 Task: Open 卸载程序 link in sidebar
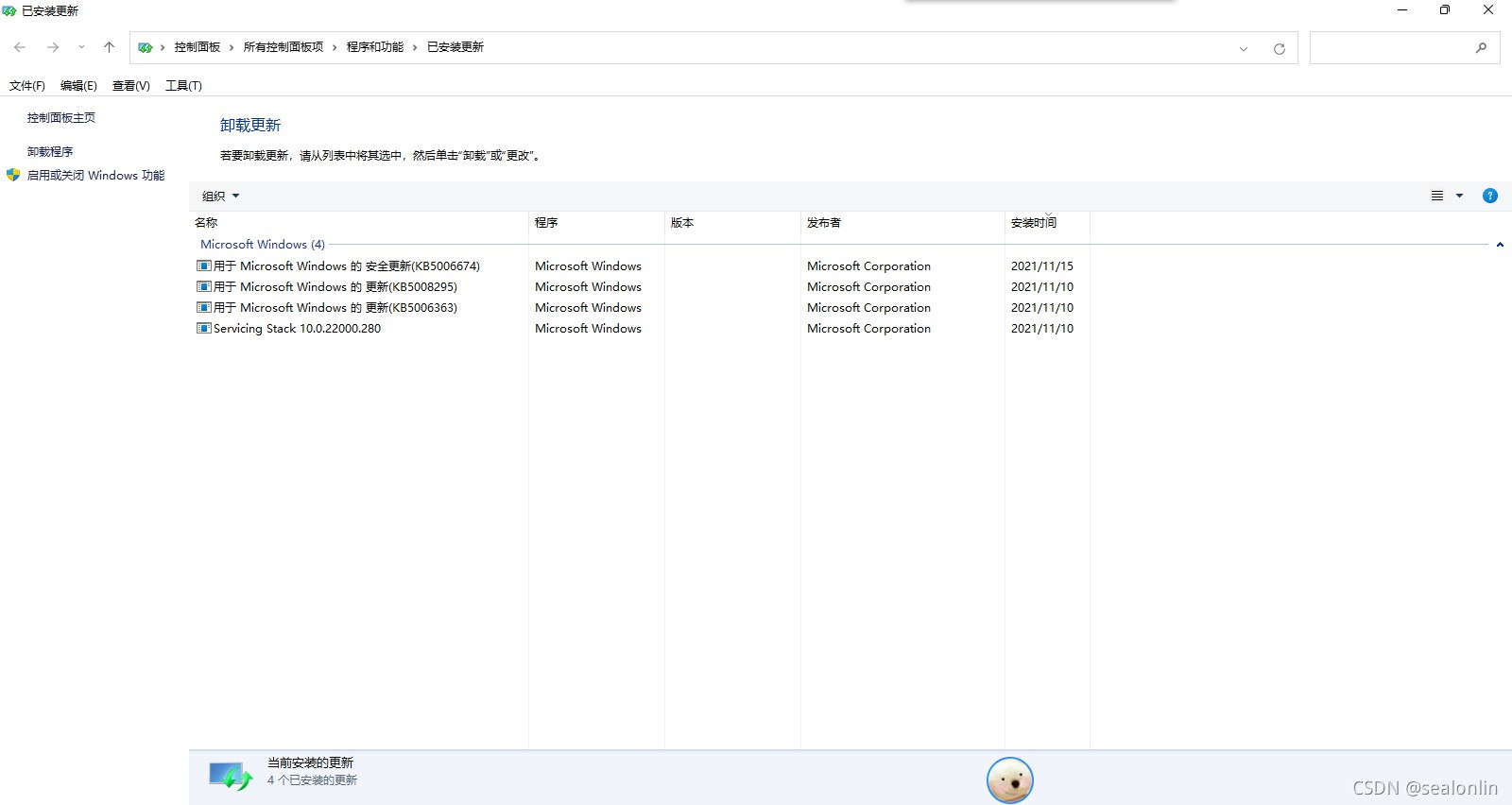tap(50, 152)
